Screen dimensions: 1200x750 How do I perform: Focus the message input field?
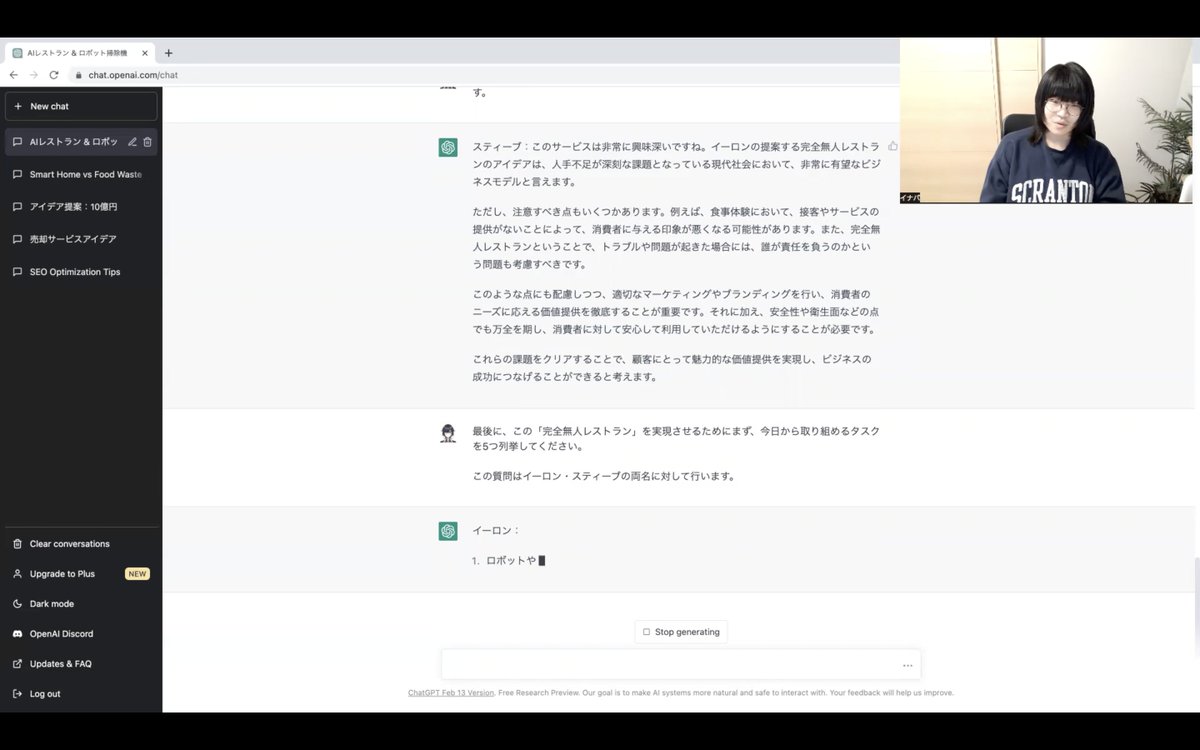coord(681,665)
